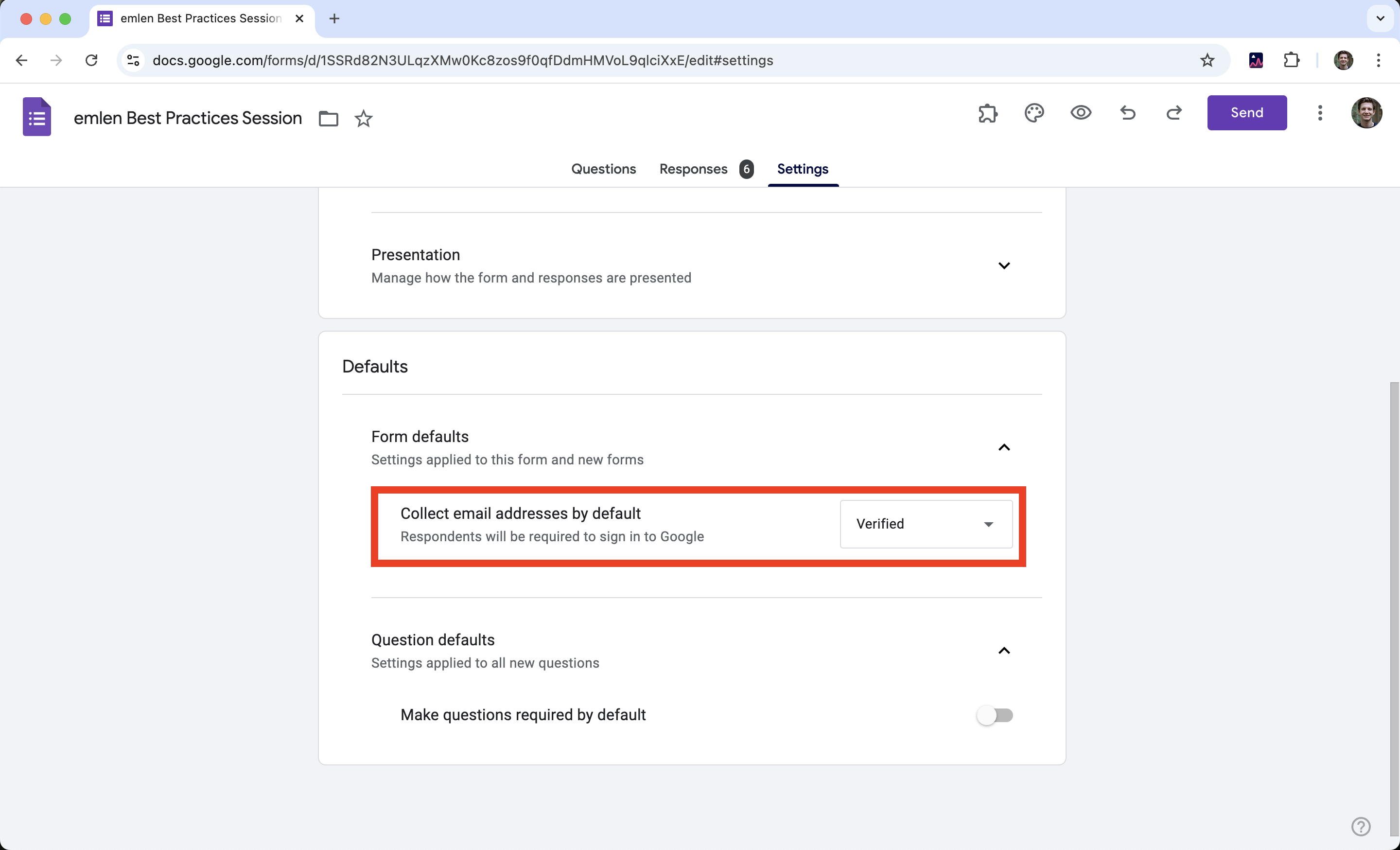Switch to the Questions tab
The image size is (1400, 850).
click(x=603, y=169)
